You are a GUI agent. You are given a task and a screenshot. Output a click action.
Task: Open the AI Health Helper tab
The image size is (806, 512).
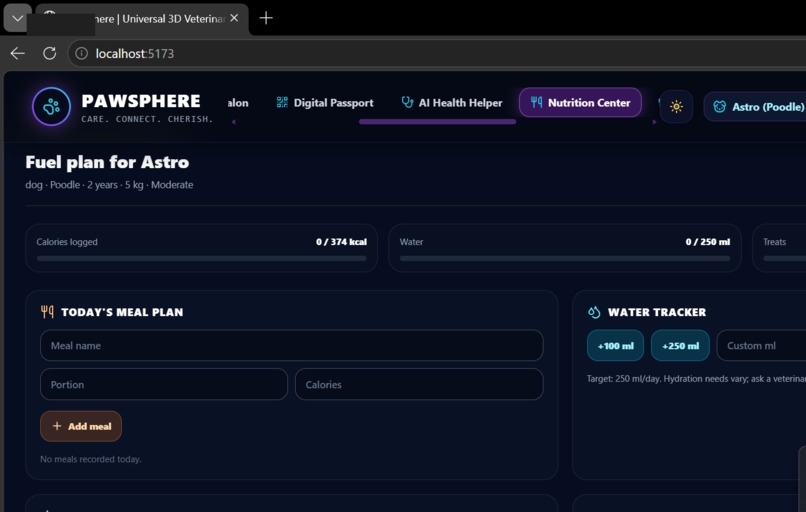[x=452, y=103]
